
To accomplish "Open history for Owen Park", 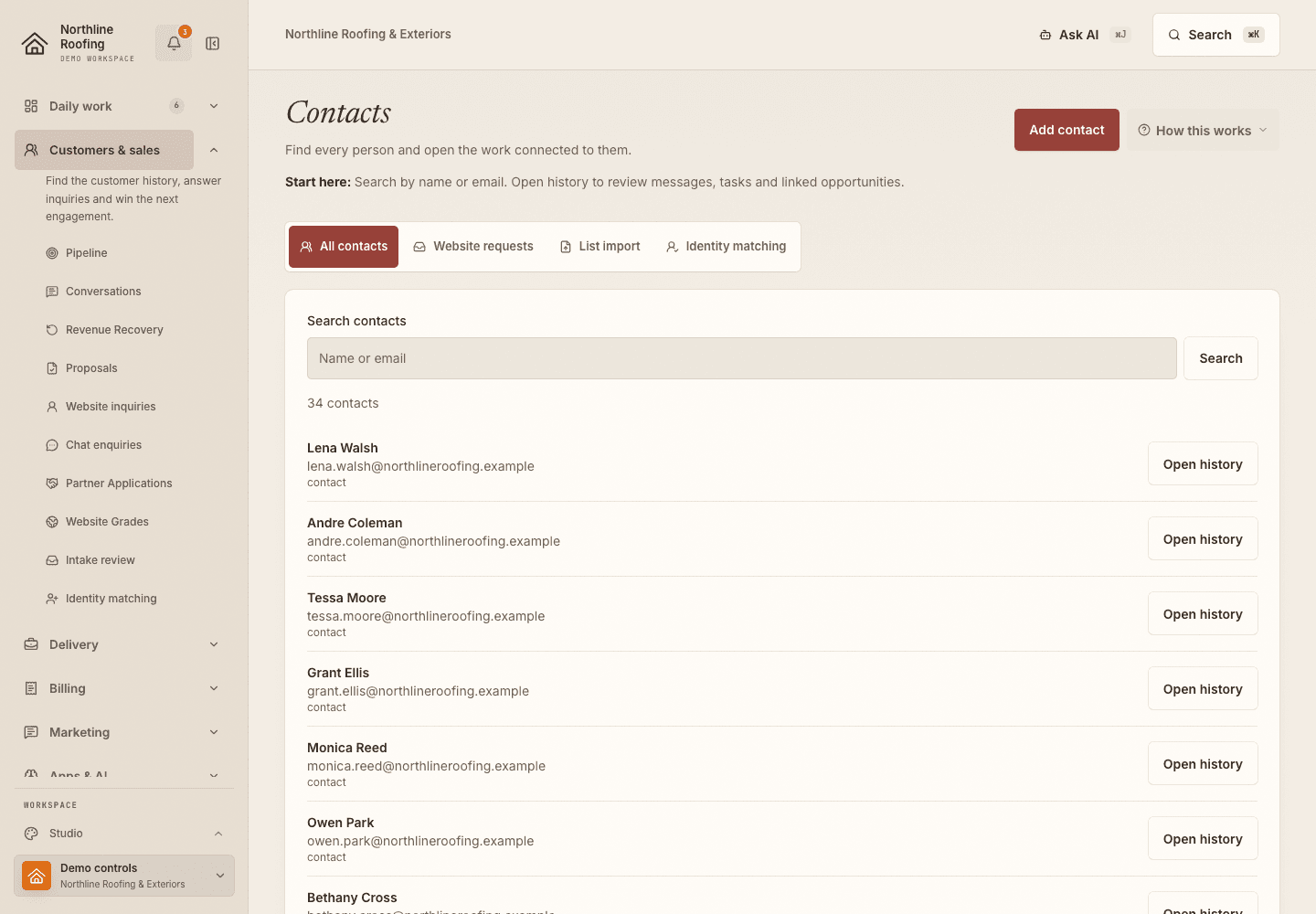I will tap(1203, 839).
